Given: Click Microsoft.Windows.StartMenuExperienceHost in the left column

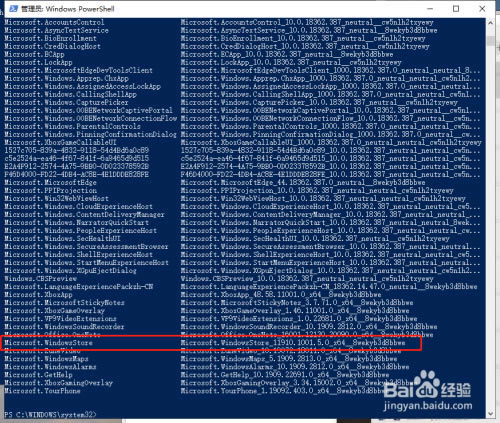Looking at the screenshot, I should pos(86,262).
